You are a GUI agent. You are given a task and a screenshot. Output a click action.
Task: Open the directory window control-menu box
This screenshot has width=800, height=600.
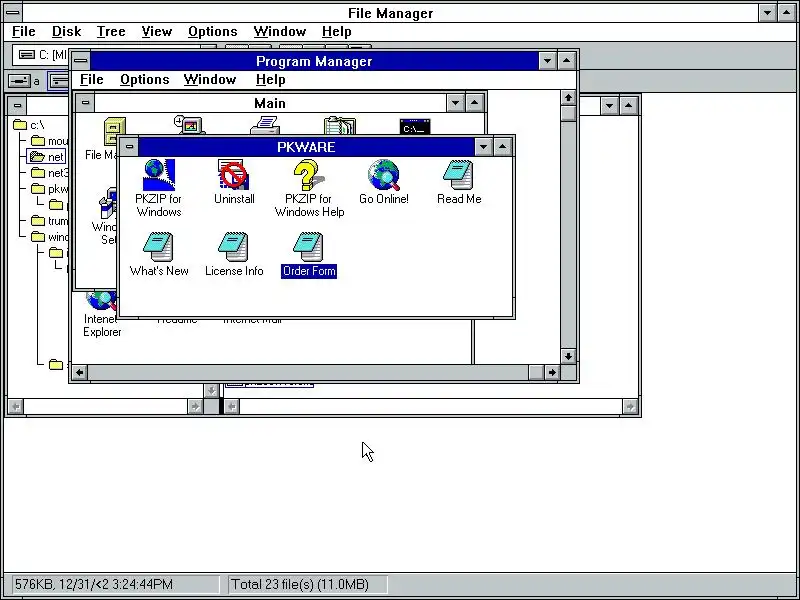point(17,106)
